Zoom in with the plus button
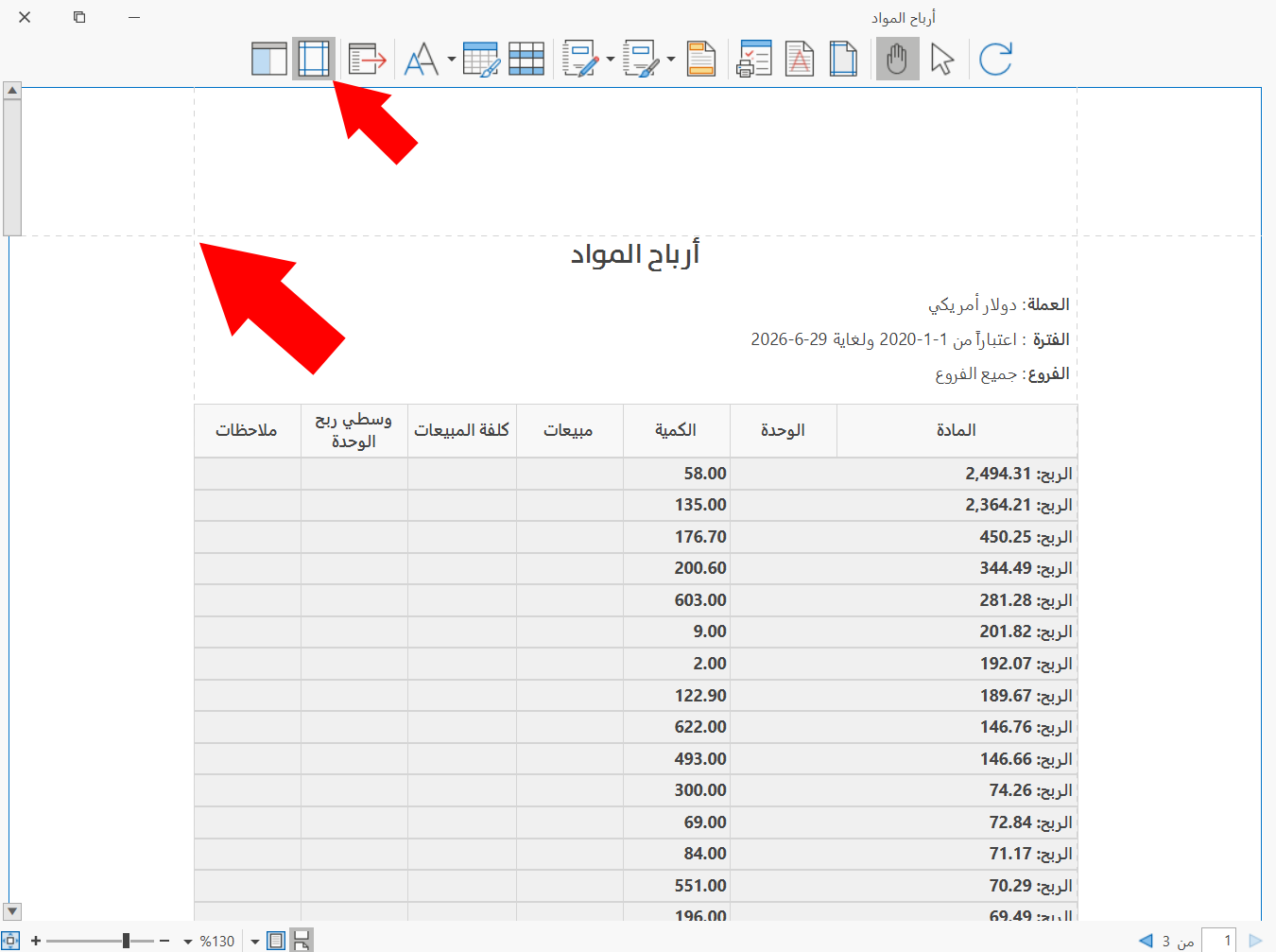 36,941
